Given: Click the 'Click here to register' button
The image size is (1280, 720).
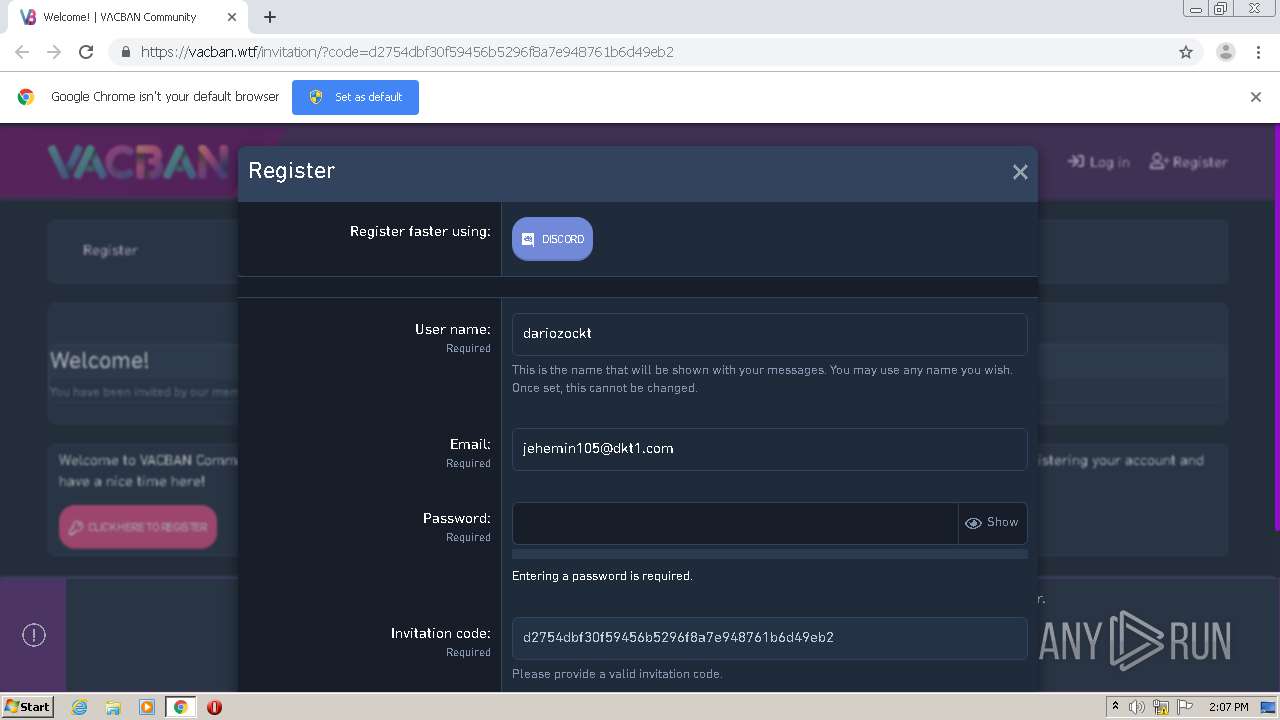Looking at the screenshot, I should [138, 527].
